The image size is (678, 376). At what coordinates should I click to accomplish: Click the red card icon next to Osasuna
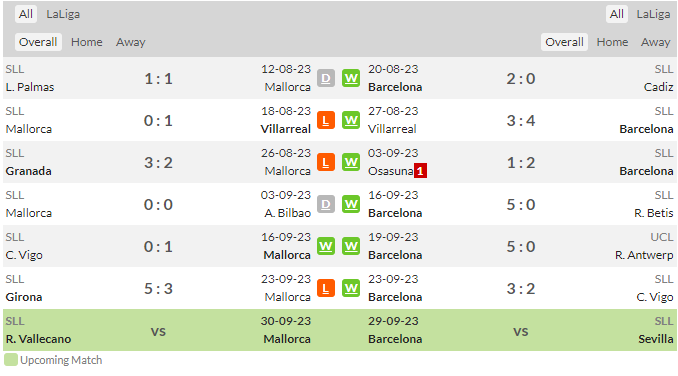(x=420, y=171)
